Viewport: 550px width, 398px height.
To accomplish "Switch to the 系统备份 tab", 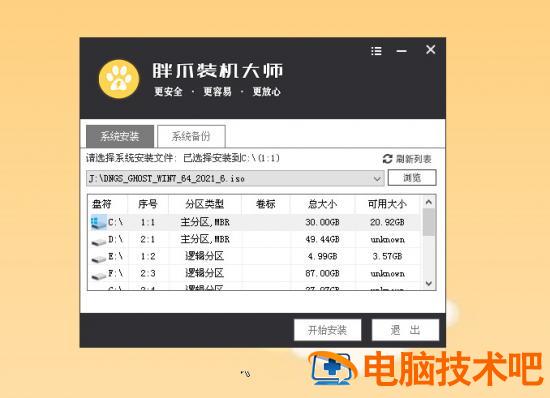I will coord(191,136).
